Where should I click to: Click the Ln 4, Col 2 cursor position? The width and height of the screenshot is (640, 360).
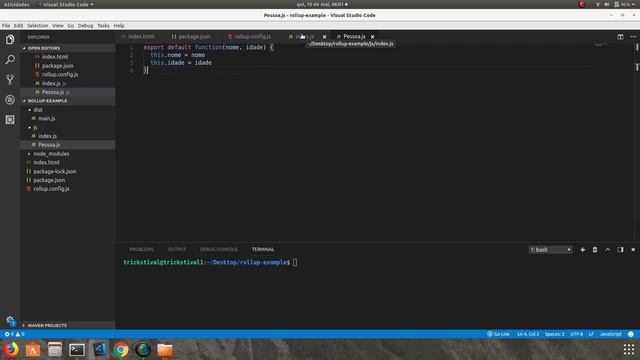coord(528,334)
